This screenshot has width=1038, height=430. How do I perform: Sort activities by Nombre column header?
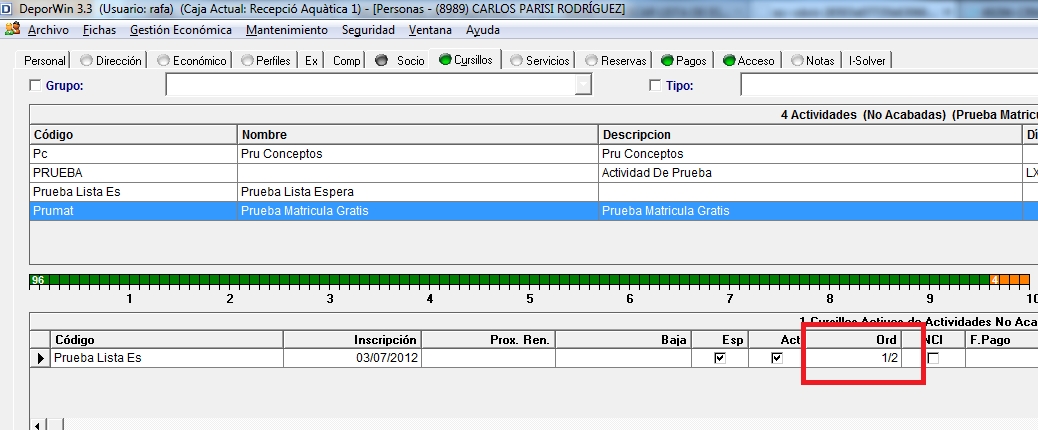click(x=418, y=134)
